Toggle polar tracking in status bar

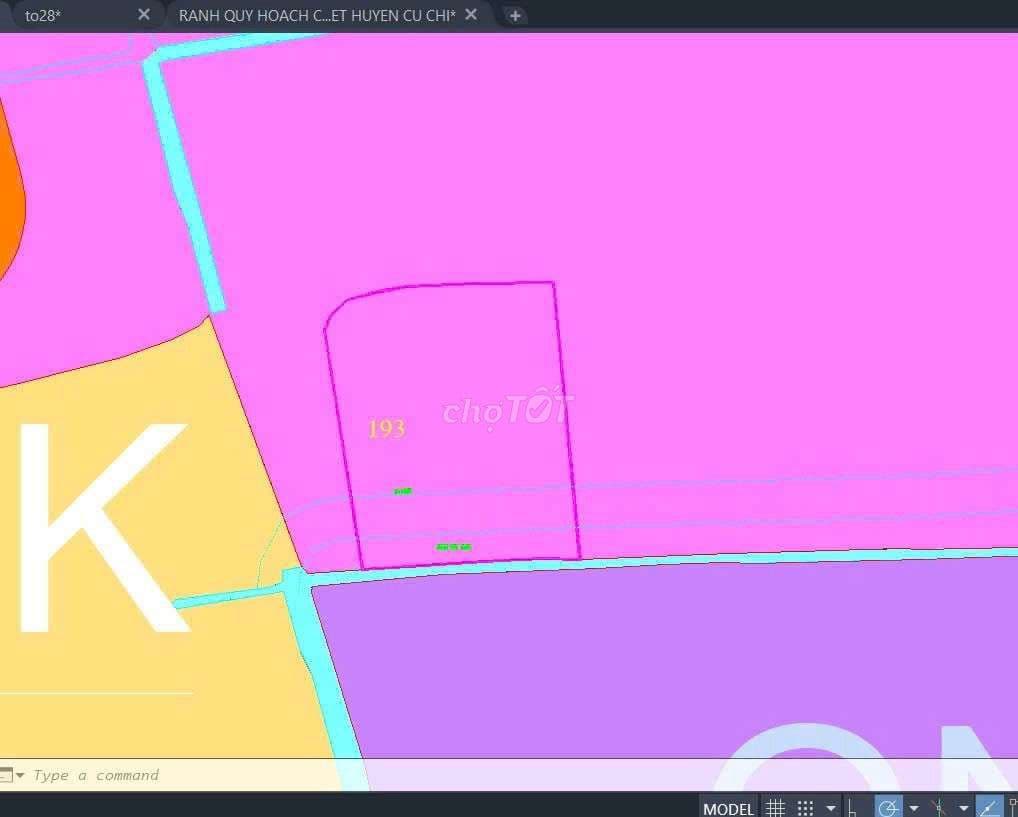click(x=888, y=807)
